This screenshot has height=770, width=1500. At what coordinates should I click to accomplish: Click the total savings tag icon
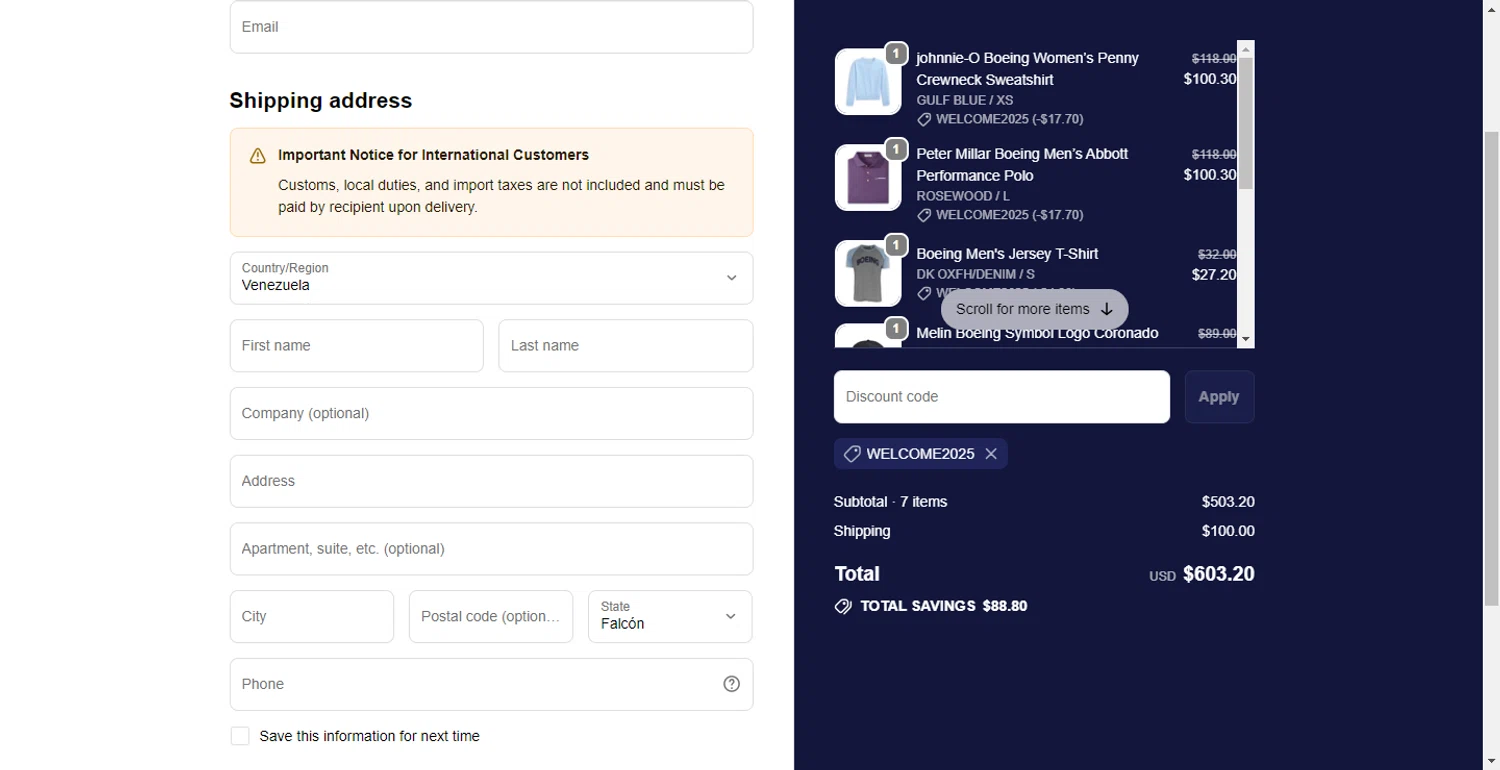[843, 606]
